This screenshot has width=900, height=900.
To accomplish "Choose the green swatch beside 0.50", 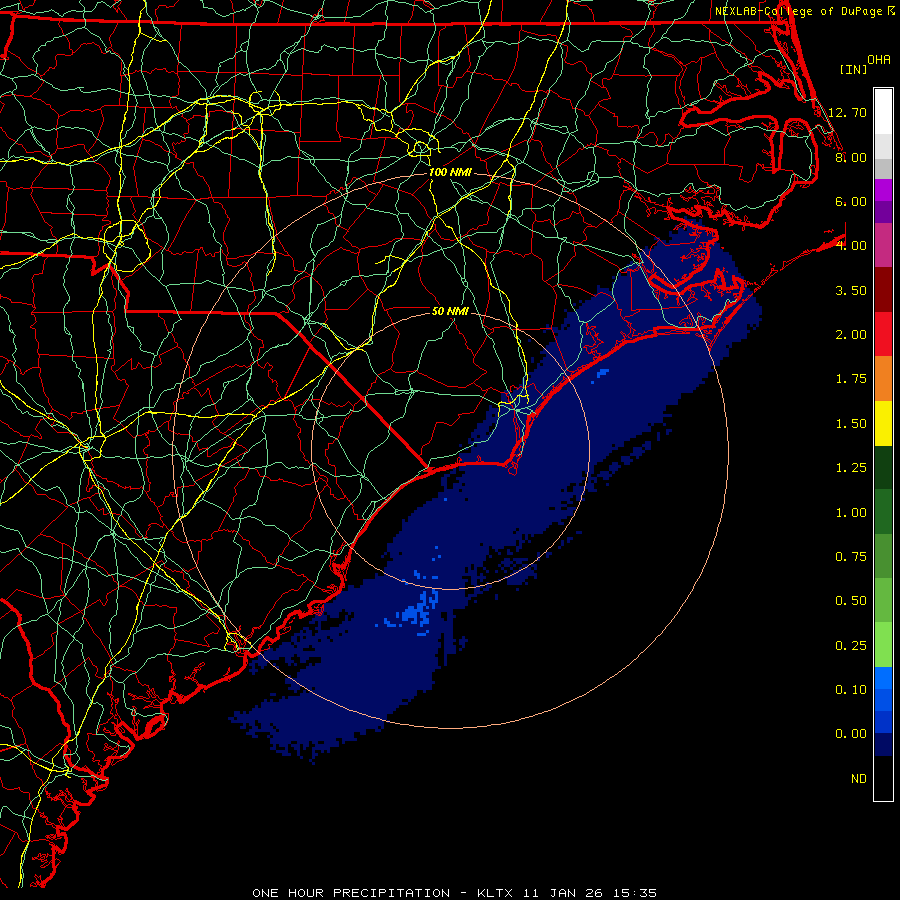I will click(x=883, y=600).
